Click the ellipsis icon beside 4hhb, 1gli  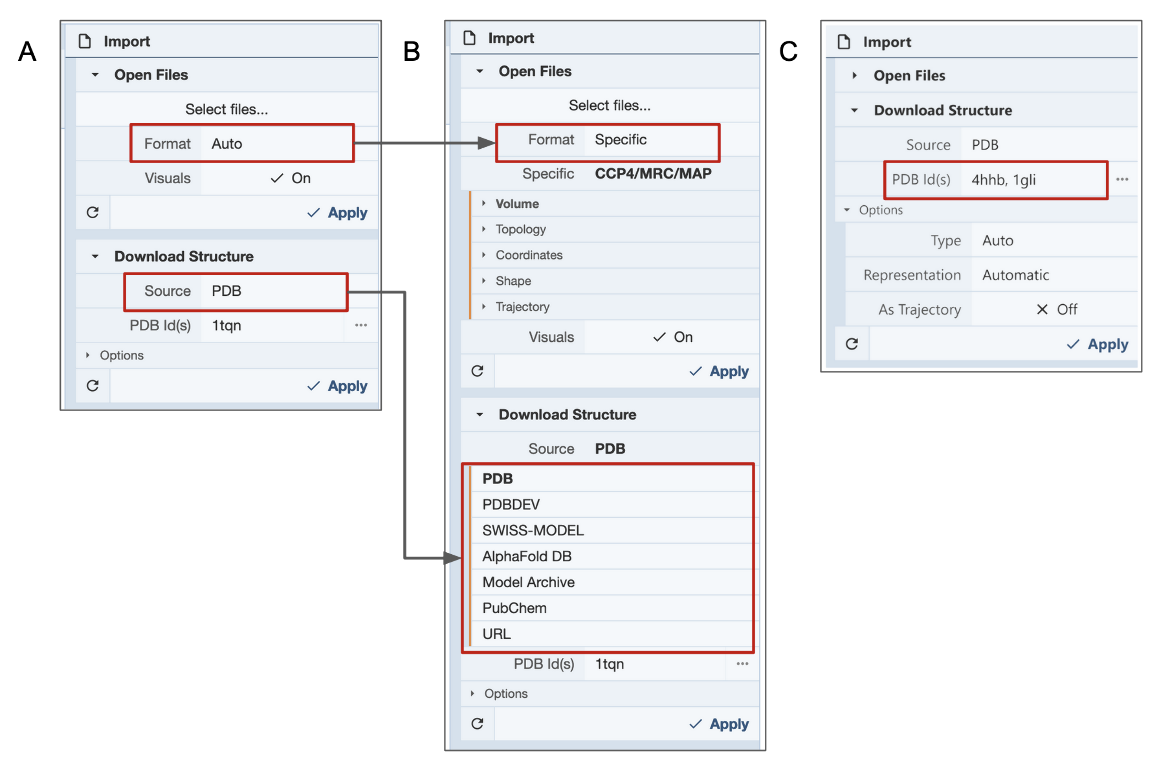(x=1122, y=180)
